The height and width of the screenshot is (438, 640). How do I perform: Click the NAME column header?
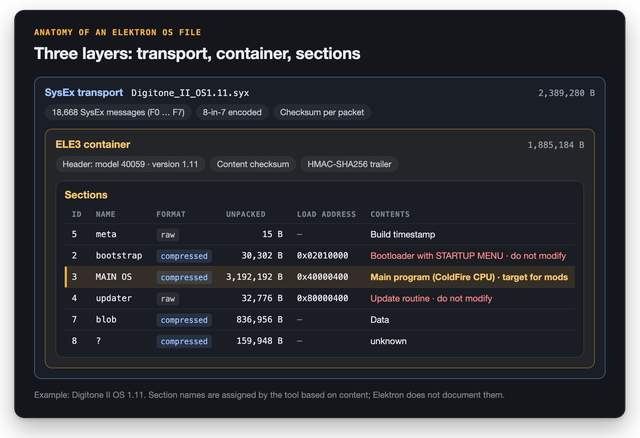[x=105, y=214]
